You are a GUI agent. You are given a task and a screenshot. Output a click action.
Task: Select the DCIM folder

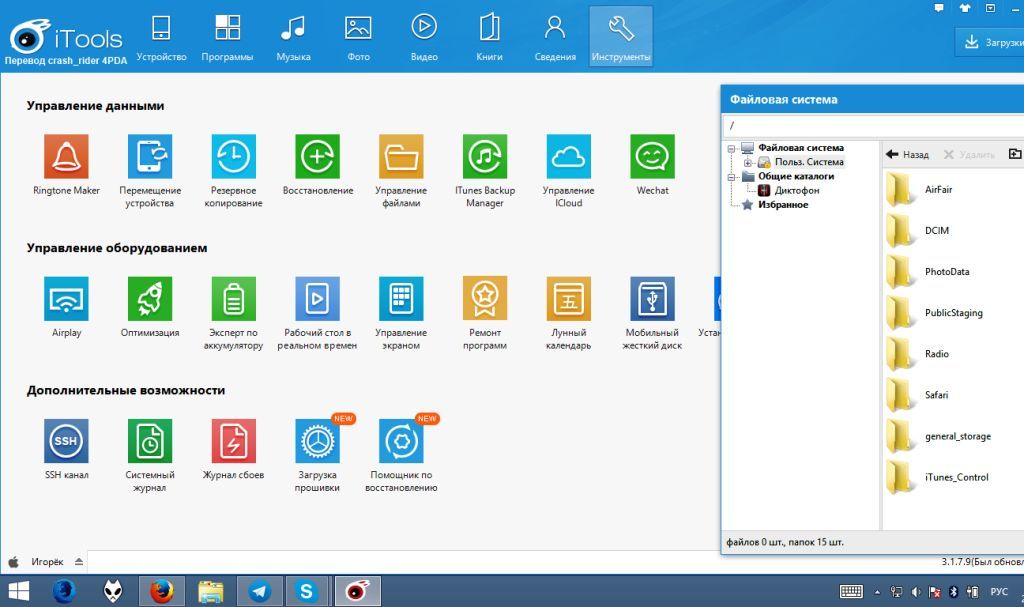(x=936, y=231)
